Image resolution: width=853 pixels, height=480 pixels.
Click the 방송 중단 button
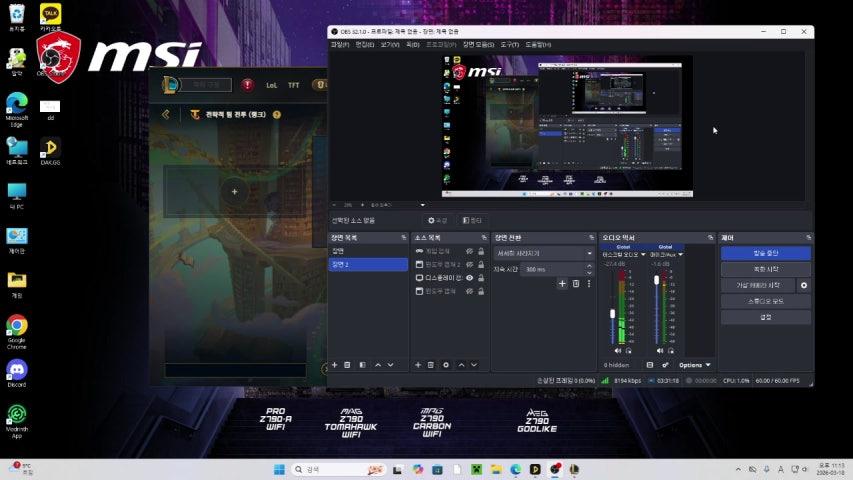(765, 253)
